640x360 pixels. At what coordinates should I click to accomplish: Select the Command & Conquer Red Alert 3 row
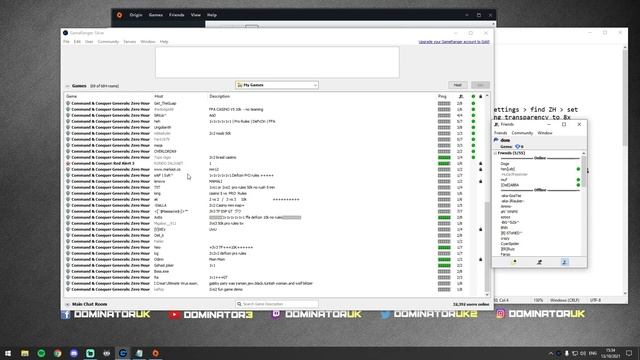(x=273, y=163)
